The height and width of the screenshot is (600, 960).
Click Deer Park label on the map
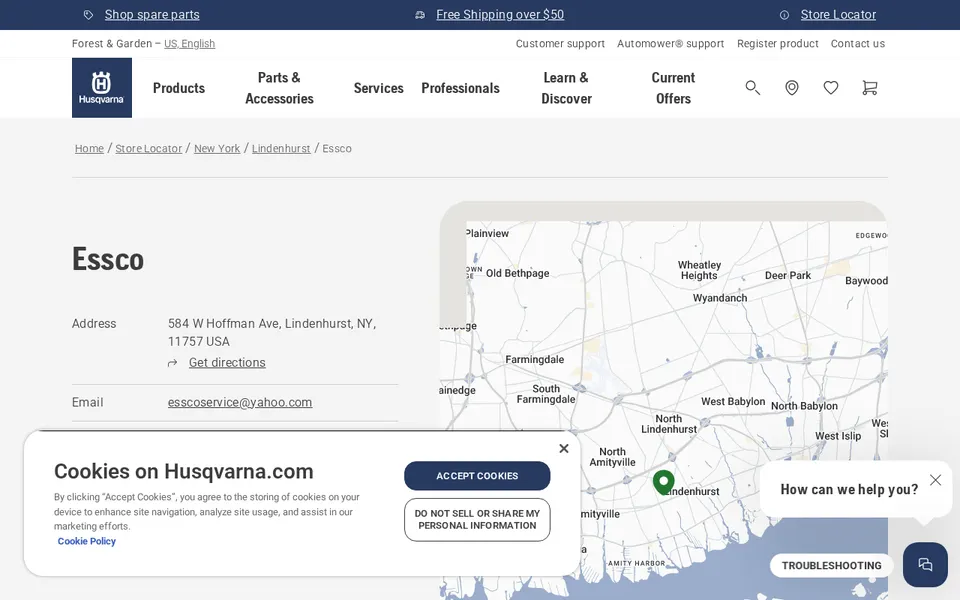click(x=787, y=276)
